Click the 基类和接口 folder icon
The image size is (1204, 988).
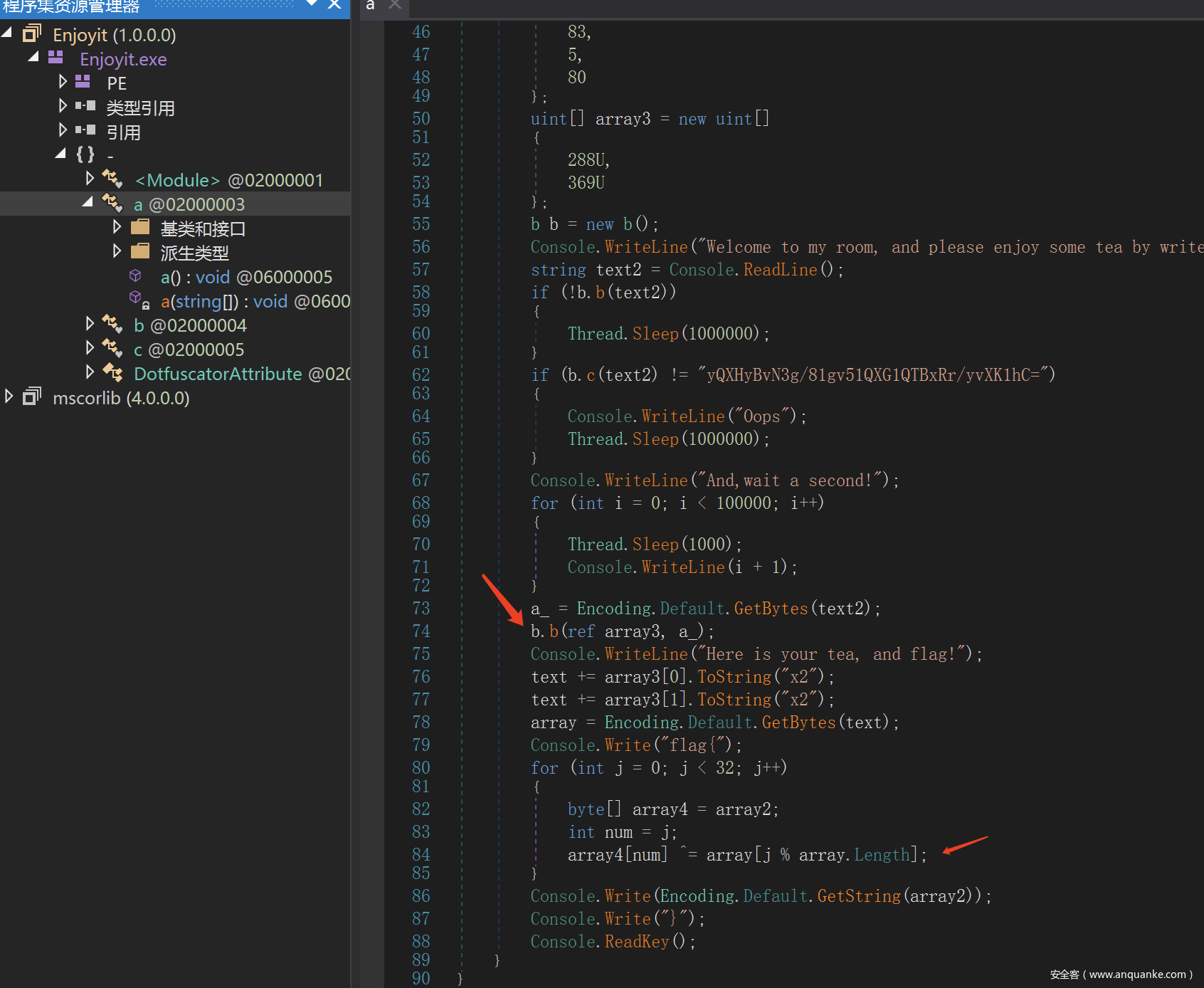point(140,228)
